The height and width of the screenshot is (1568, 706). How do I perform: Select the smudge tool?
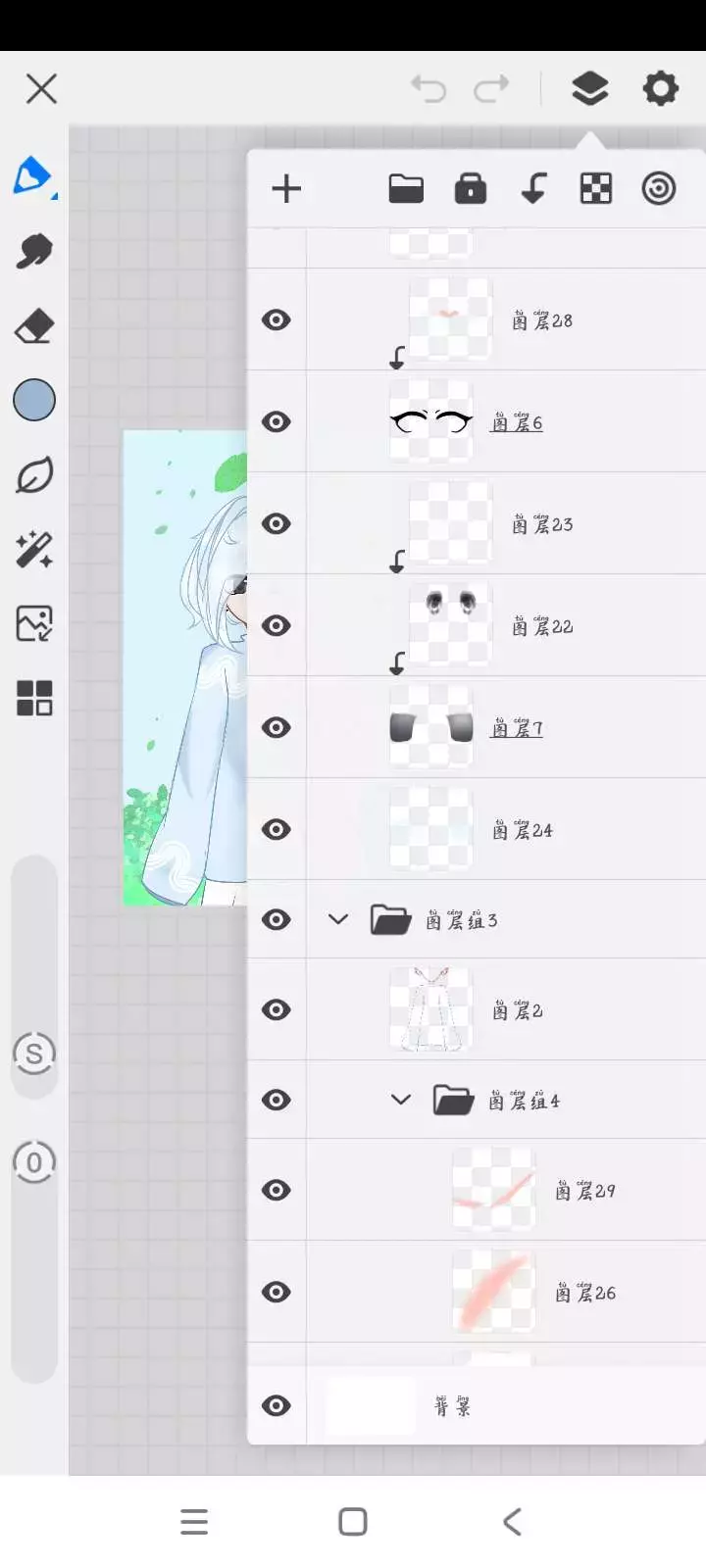[34, 251]
